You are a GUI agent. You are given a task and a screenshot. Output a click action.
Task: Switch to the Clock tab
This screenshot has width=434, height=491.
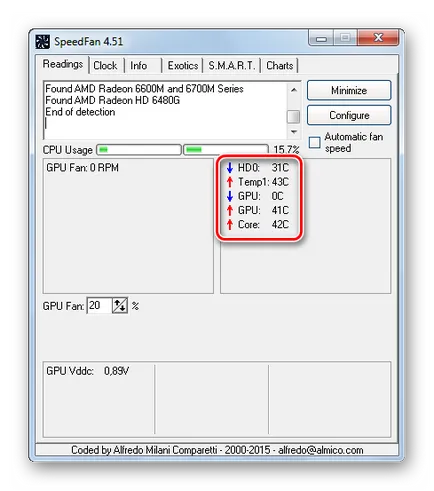click(105, 65)
